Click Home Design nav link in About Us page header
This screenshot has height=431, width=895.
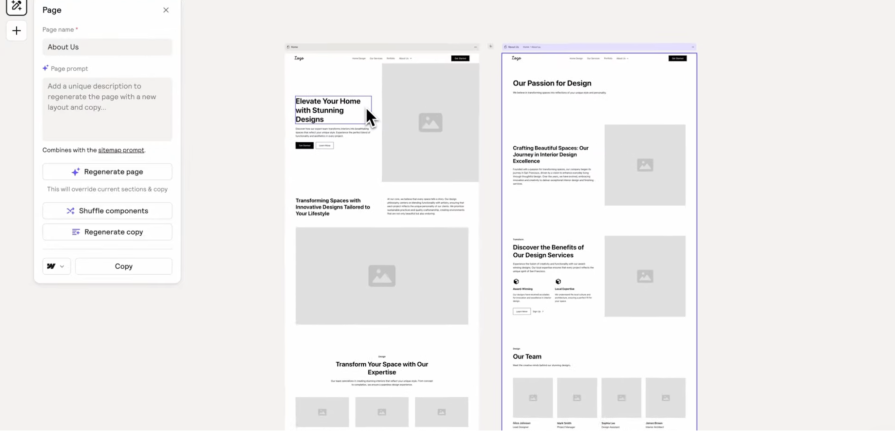coord(576,58)
